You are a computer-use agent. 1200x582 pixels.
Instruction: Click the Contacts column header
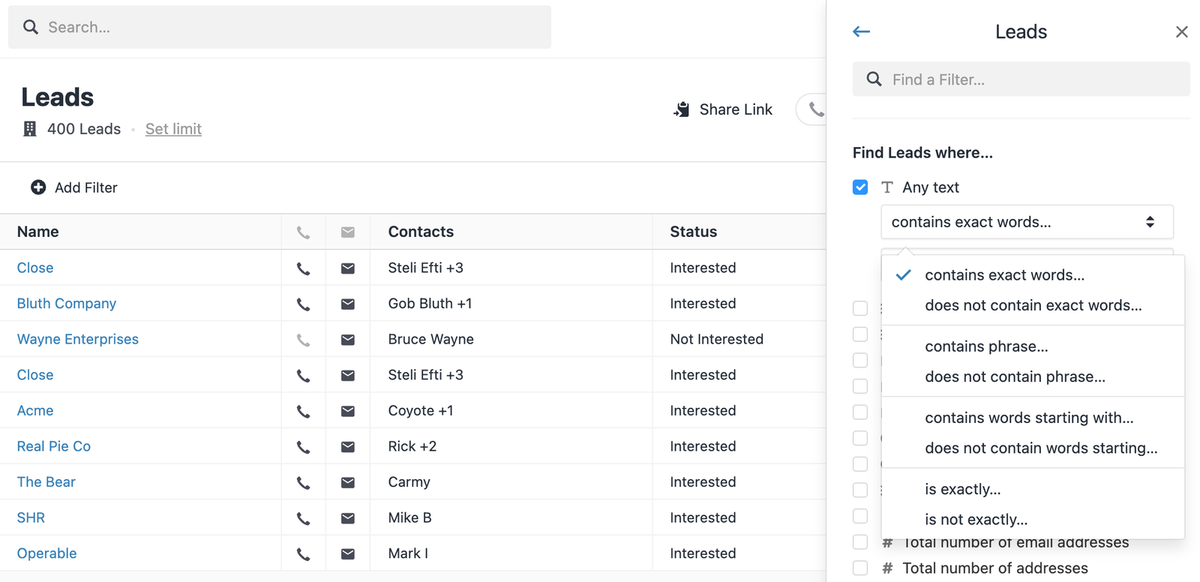421,232
